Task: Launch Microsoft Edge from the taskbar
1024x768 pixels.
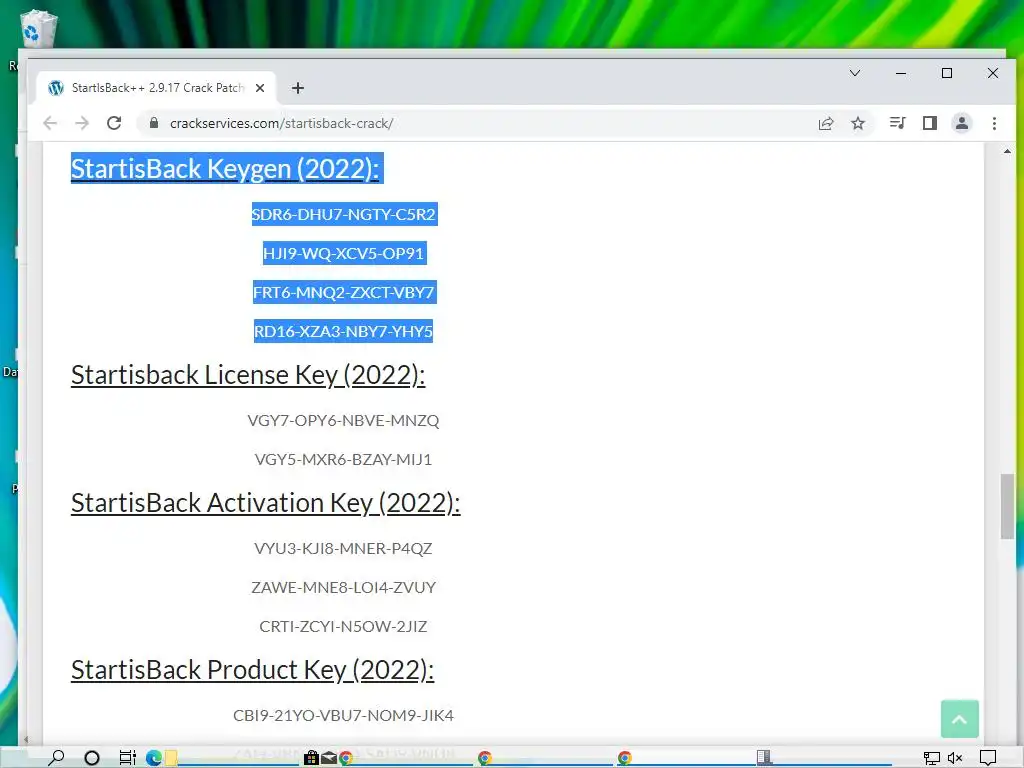Action: pyautogui.click(x=153, y=758)
